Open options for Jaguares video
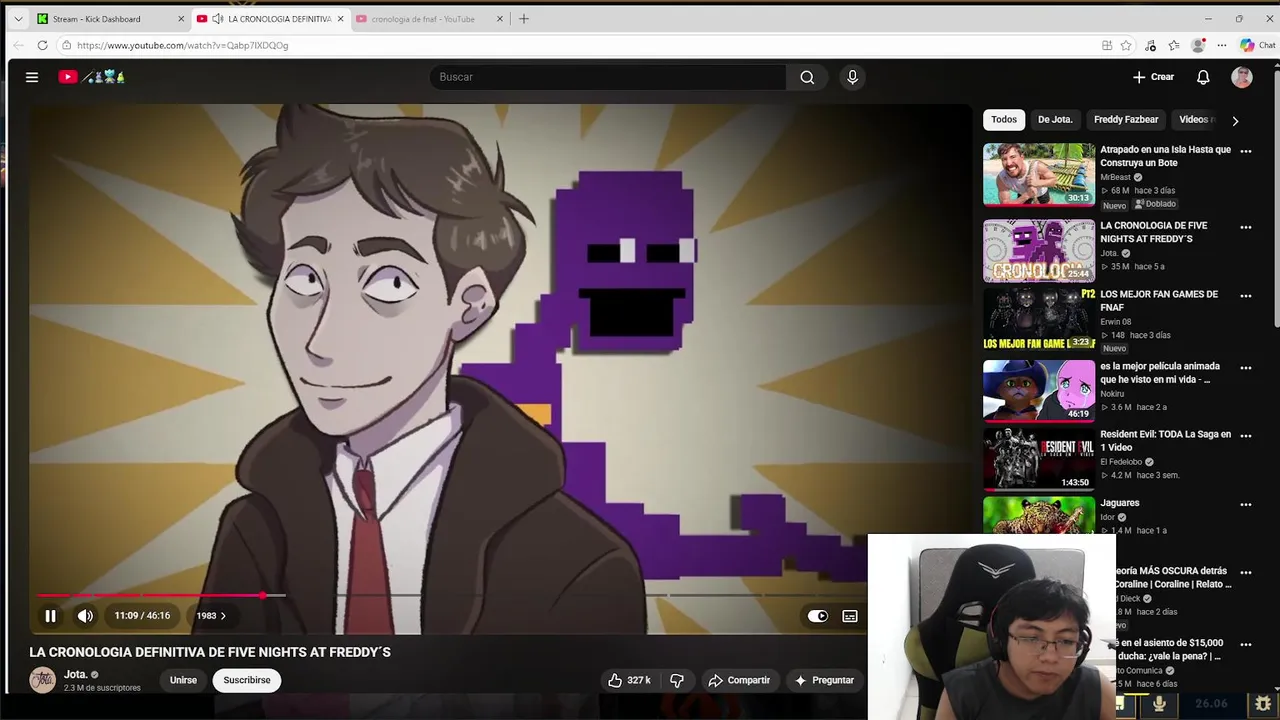Screen dimensions: 1280x720 [1246, 504]
